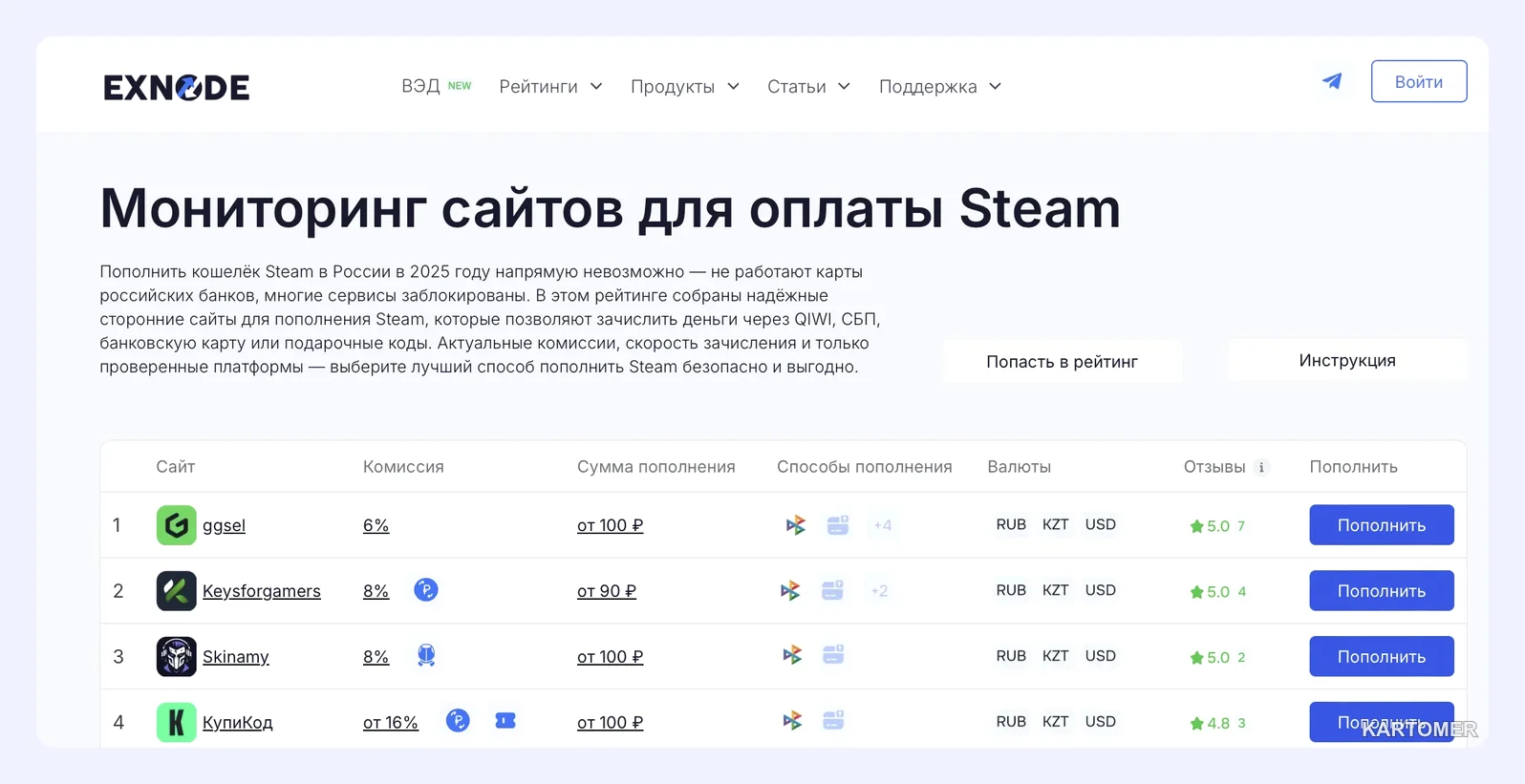Viewport: 1525px width, 784px height.
Task: Expand the Продукты dropdown menu
Action: (685, 87)
